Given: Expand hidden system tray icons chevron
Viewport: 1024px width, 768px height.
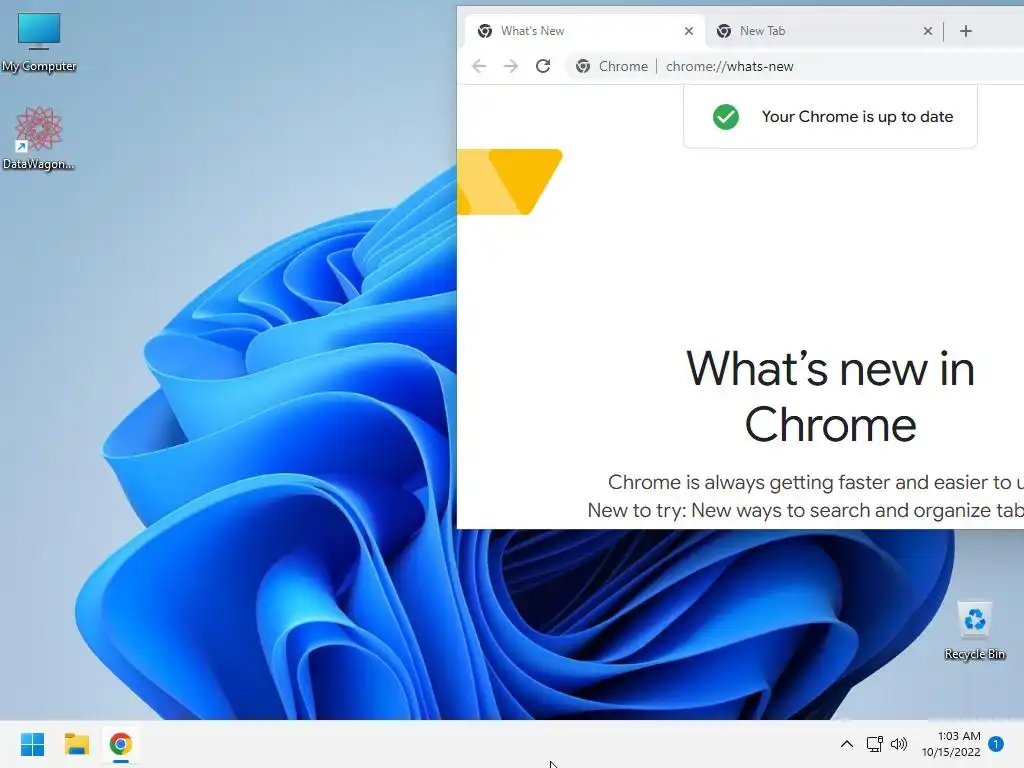Looking at the screenshot, I should [x=846, y=744].
